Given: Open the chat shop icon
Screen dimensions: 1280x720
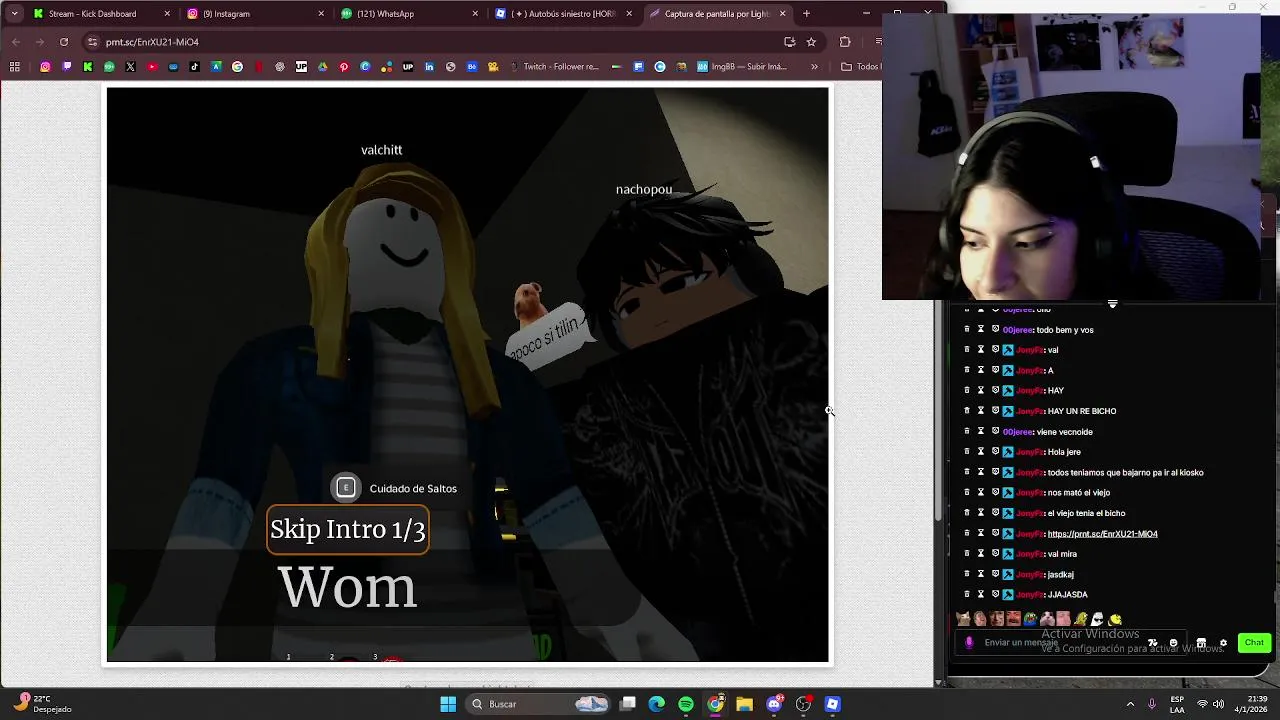Looking at the screenshot, I should [1201, 643].
